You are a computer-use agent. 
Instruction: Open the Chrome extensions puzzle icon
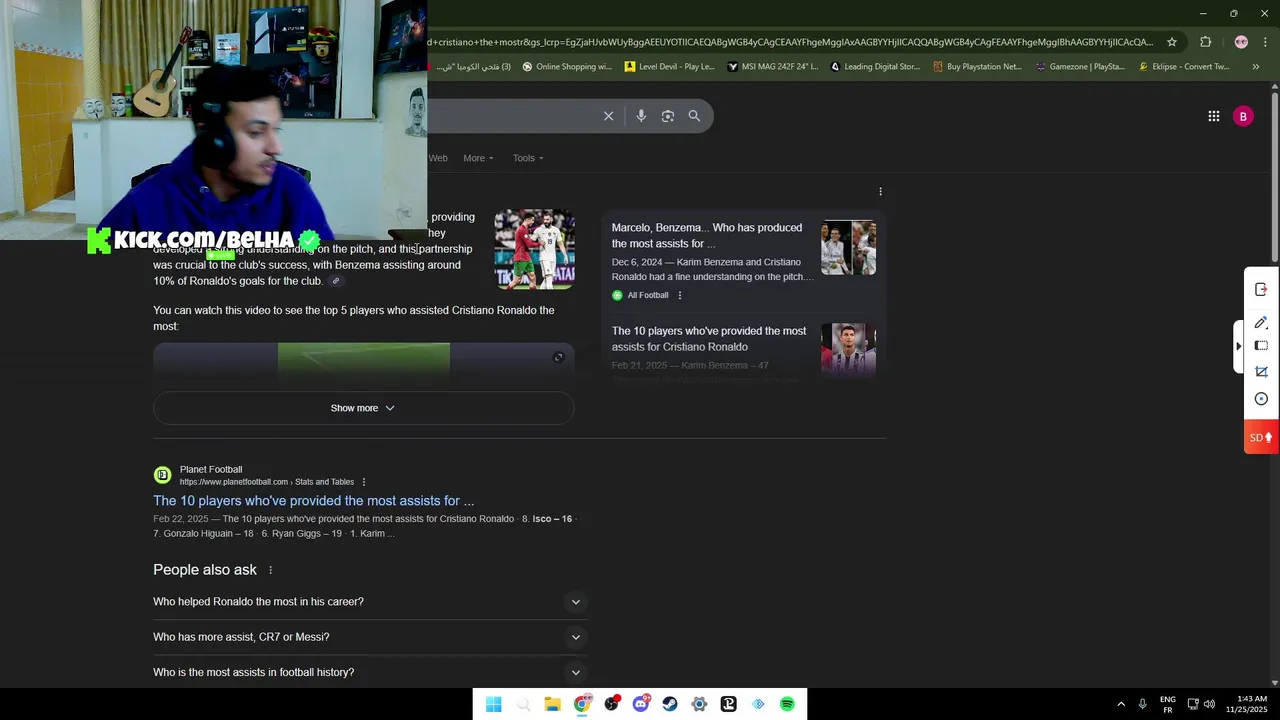[1205, 42]
